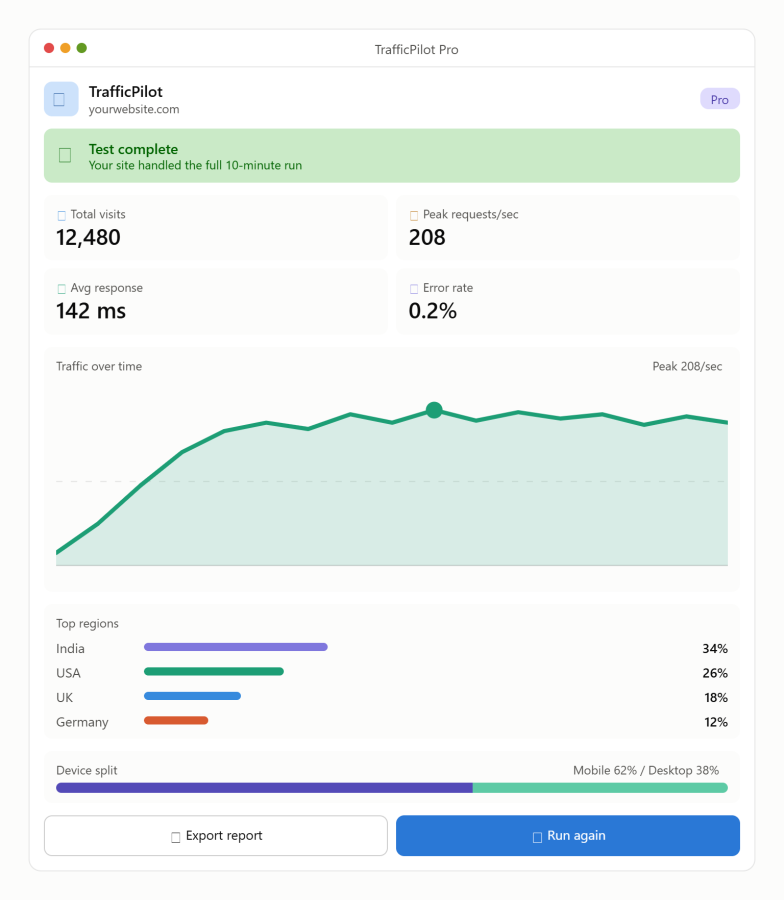Click the Mobile 62% / Desktop 38% text

(x=646, y=770)
